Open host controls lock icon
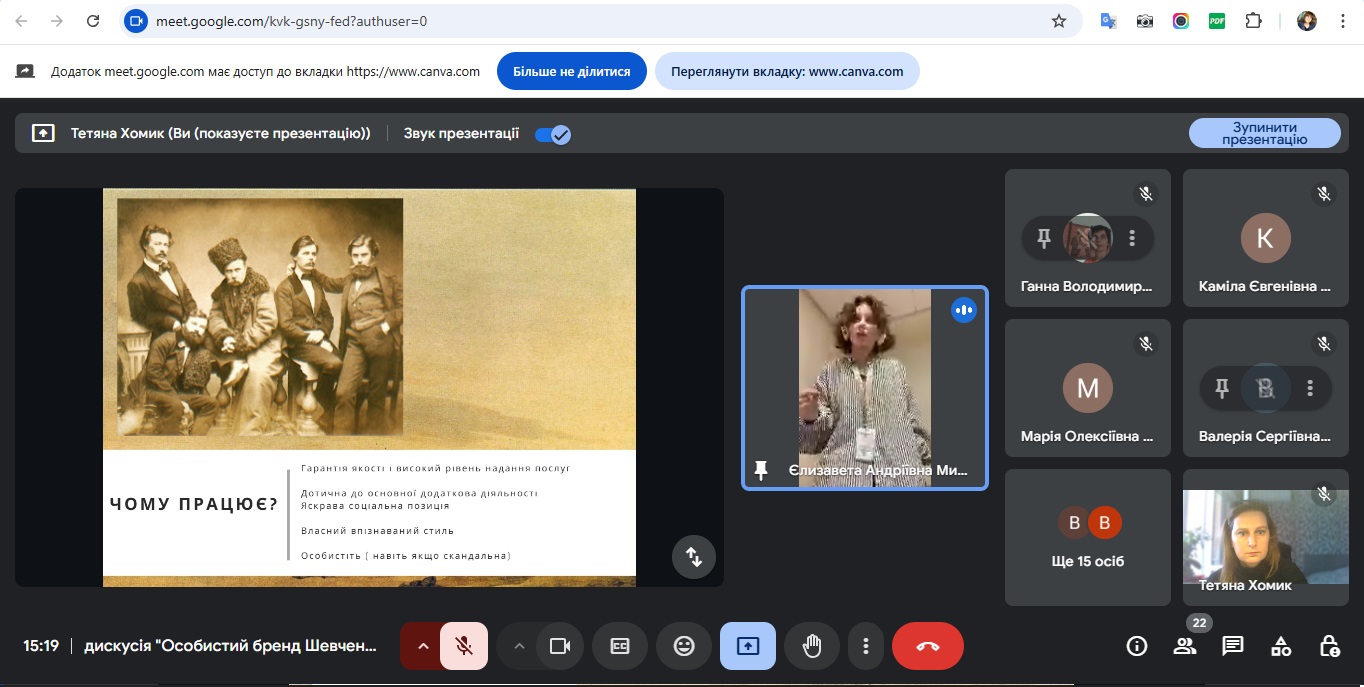Viewport: 1364px width, 687px height. click(x=1329, y=646)
